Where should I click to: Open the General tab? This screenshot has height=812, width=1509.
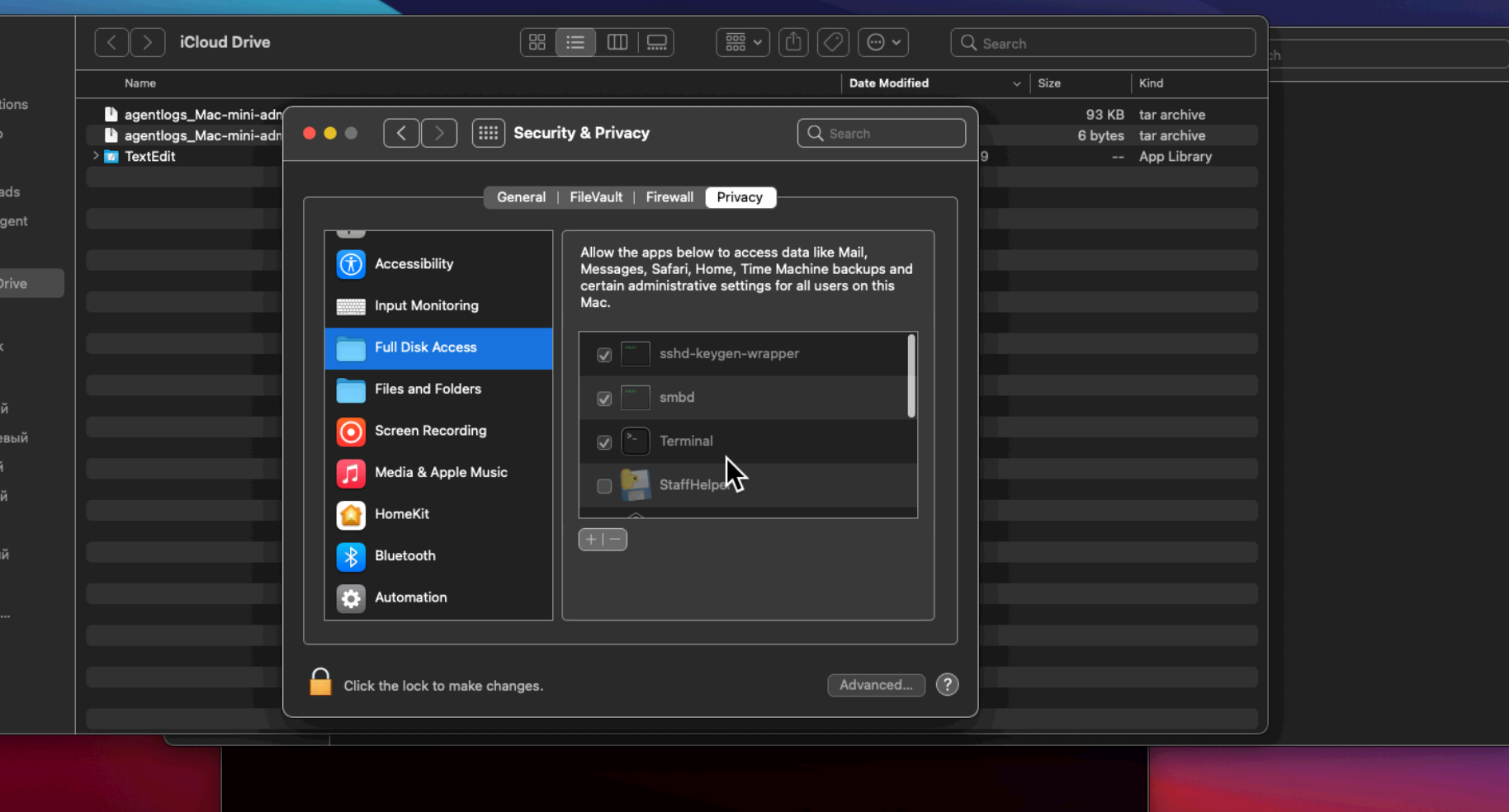(x=521, y=197)
